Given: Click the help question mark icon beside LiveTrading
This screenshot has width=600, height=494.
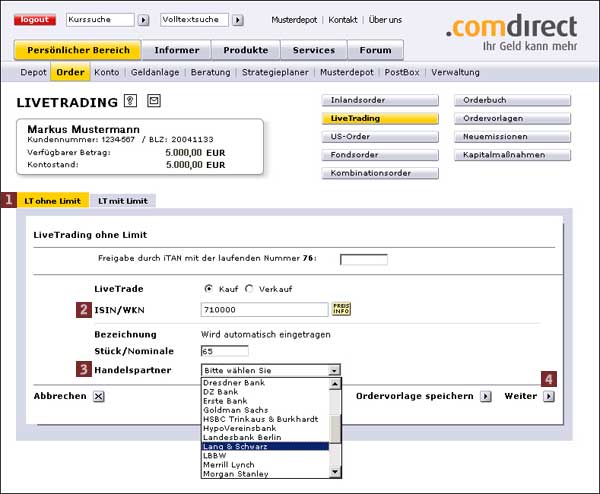Looking at the screenshot, I should pyautogui.click(x=130, y=101).
